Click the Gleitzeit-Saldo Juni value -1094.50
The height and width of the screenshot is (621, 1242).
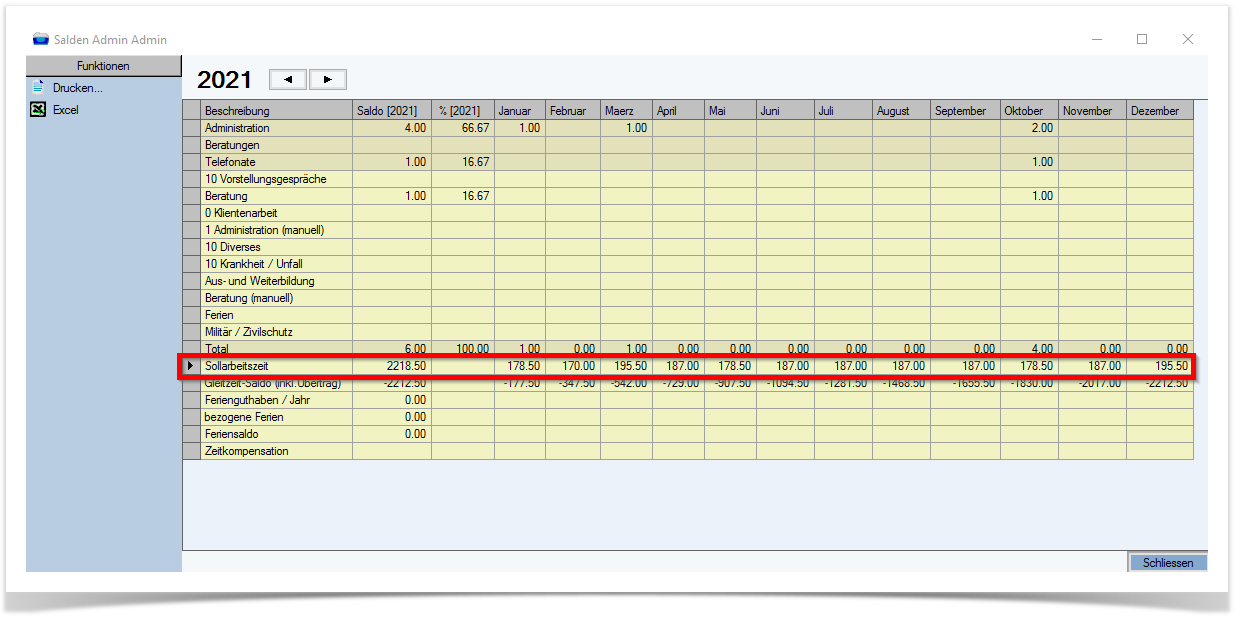click(787, 383)
